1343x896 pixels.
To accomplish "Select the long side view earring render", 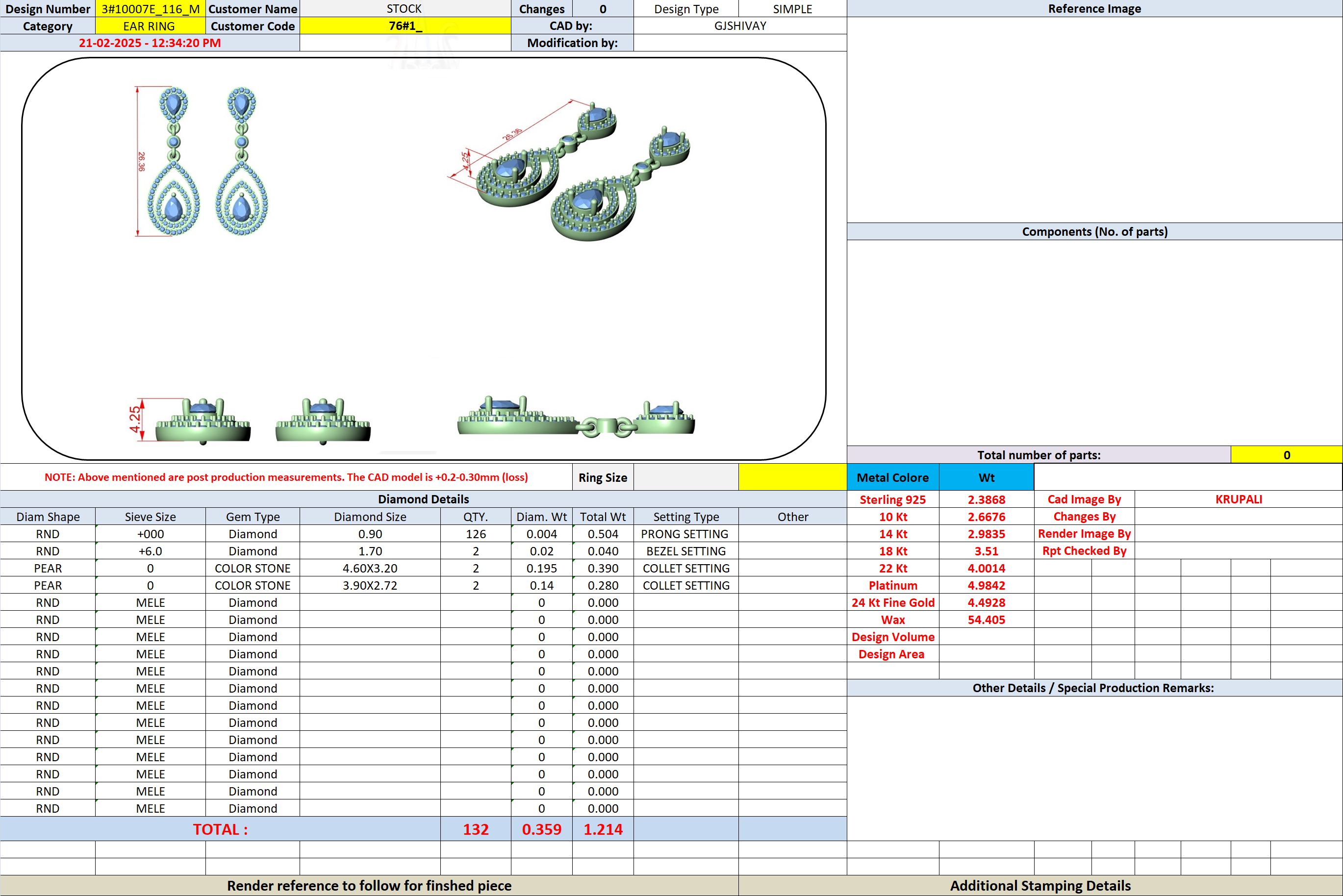I will point(576,417).
